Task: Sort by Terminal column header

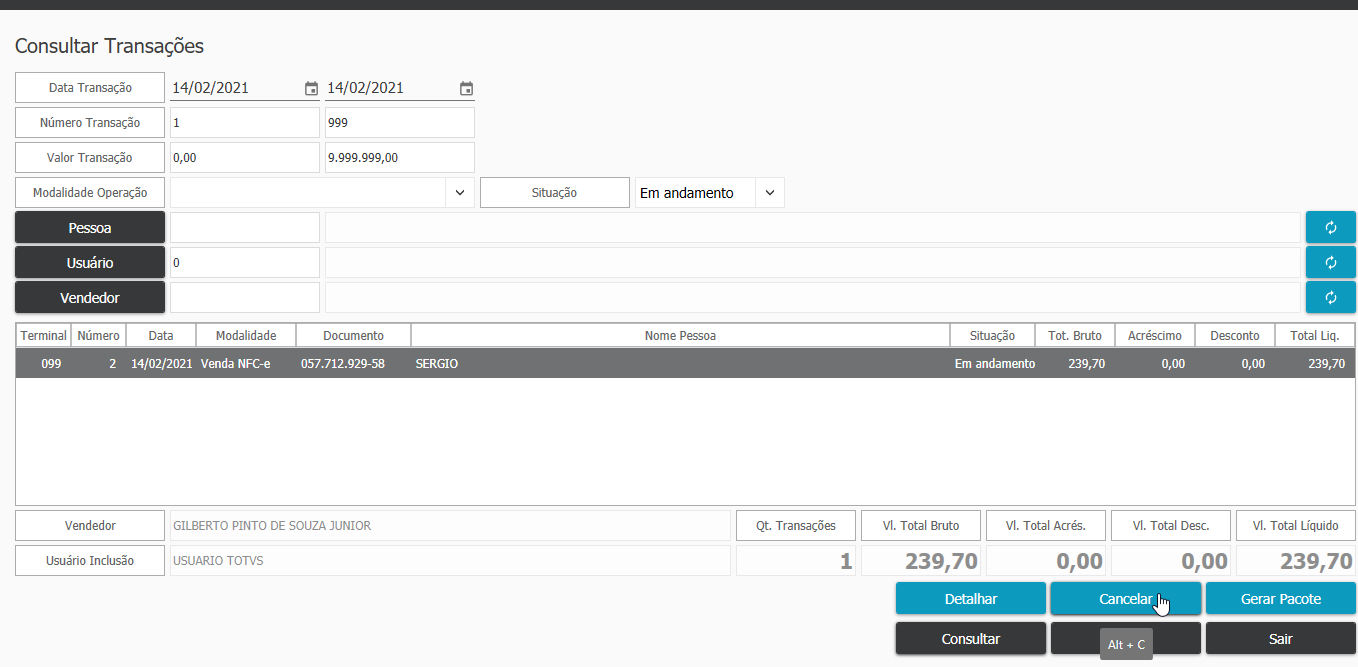Action: coord(43,335)
